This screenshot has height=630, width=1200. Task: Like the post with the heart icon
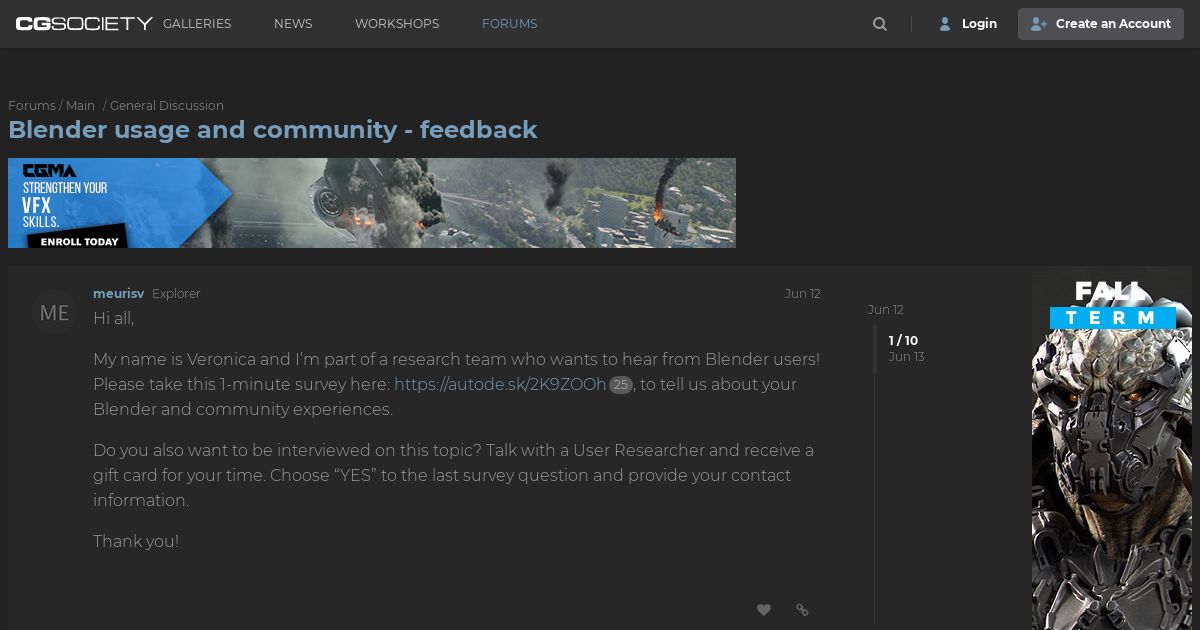click(x=764, y=610)
